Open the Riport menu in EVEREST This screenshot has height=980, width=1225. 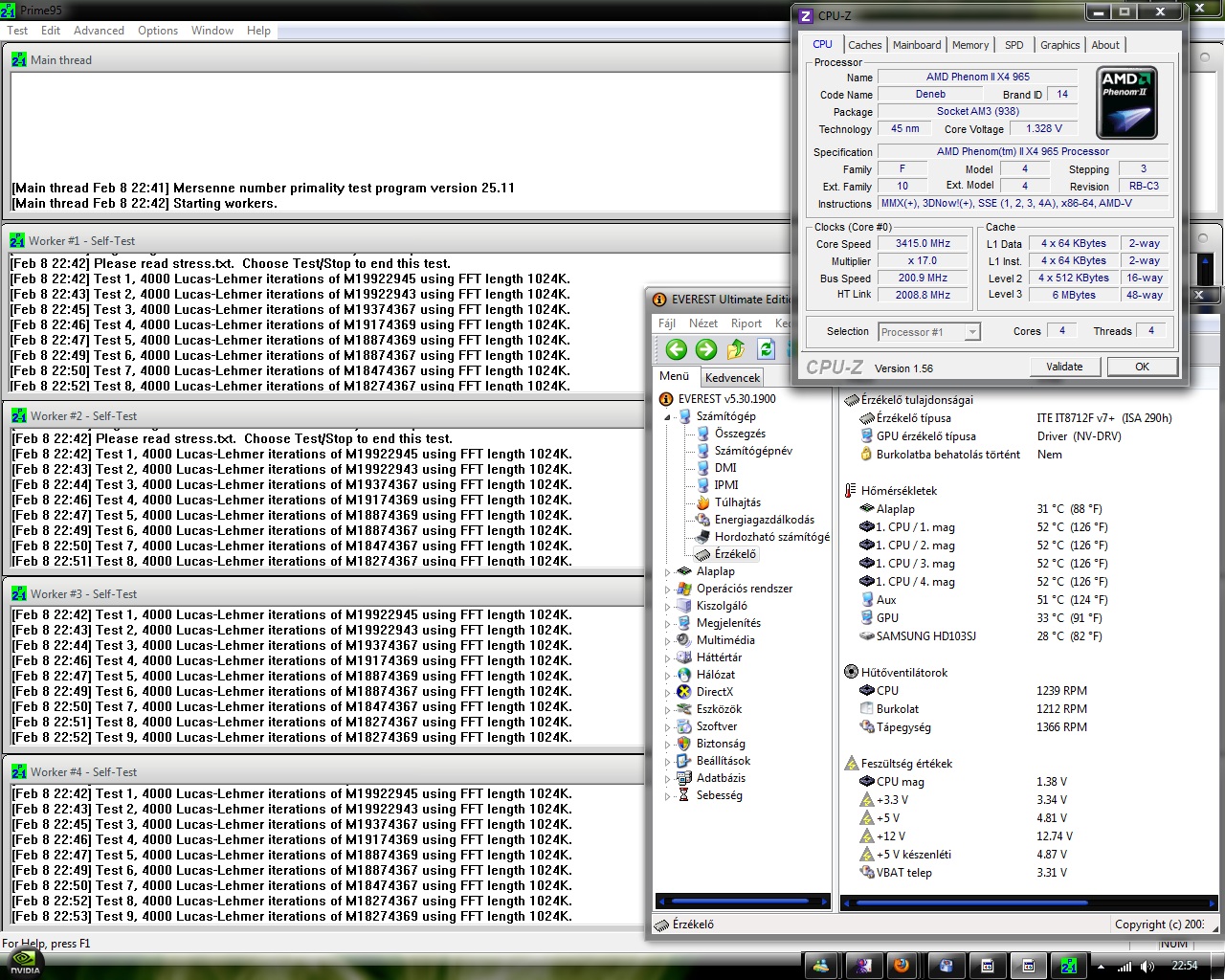point(746,323)
